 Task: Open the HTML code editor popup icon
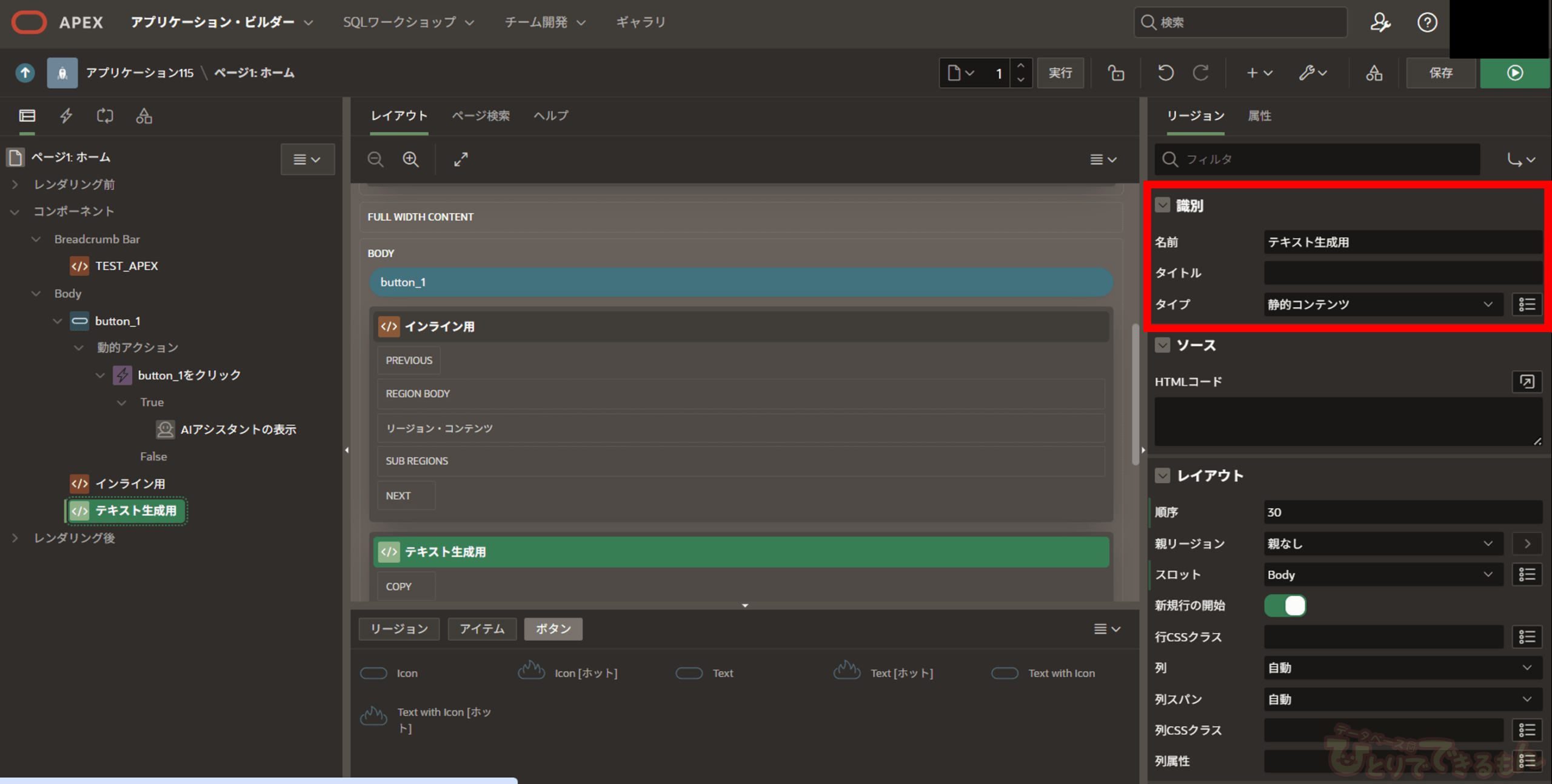1526,382
